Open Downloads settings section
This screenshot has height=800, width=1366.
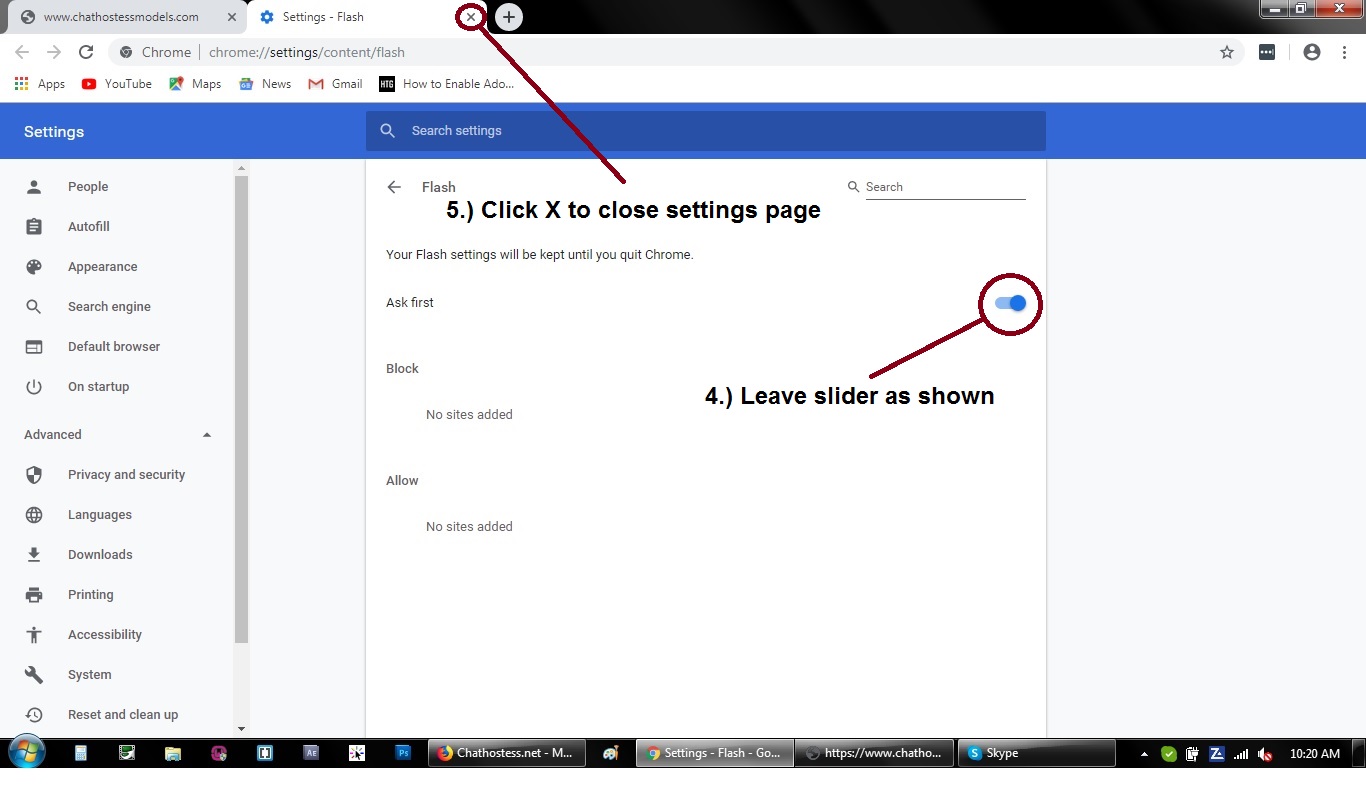click(100, 555)
